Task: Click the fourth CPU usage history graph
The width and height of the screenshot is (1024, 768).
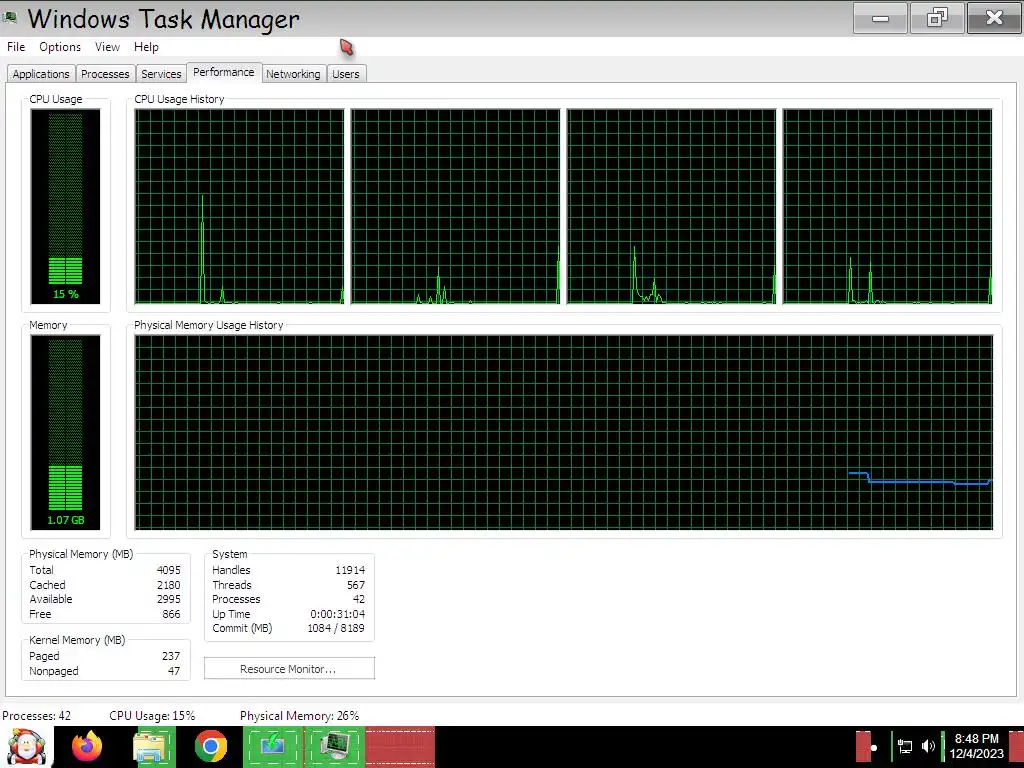Action: pos(888,206)
